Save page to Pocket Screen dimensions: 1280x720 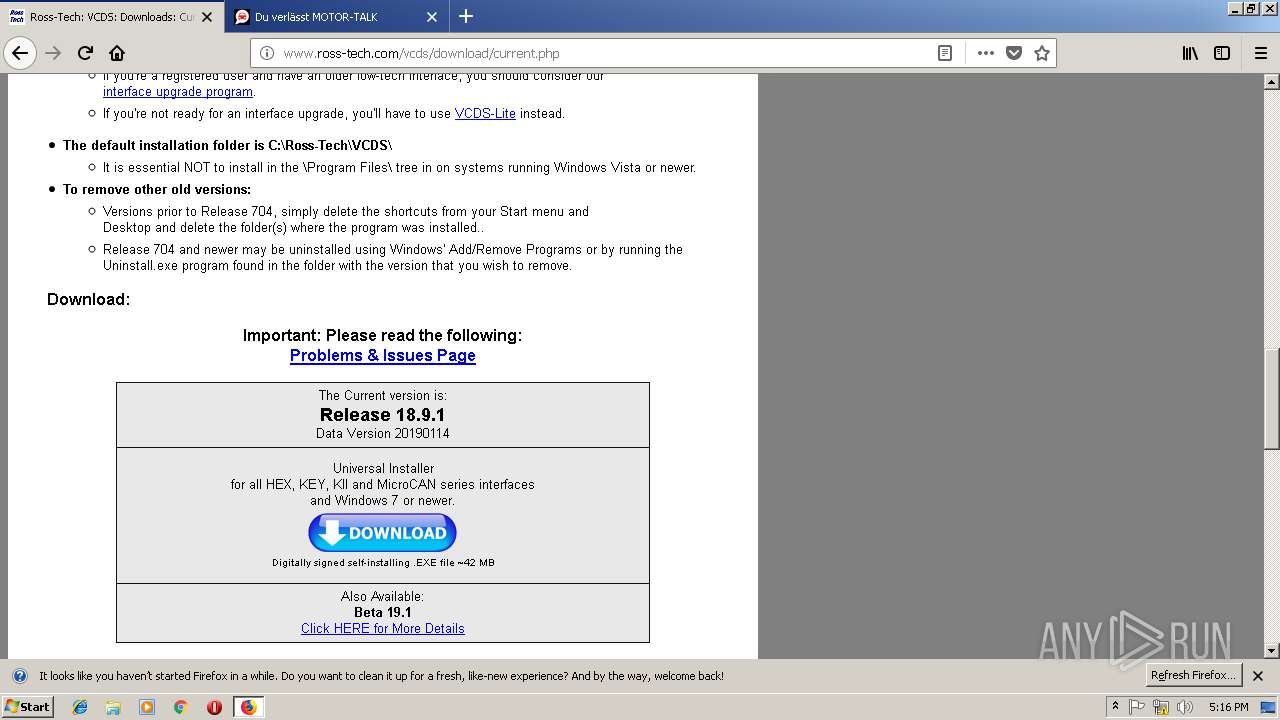pos(1014,53)
